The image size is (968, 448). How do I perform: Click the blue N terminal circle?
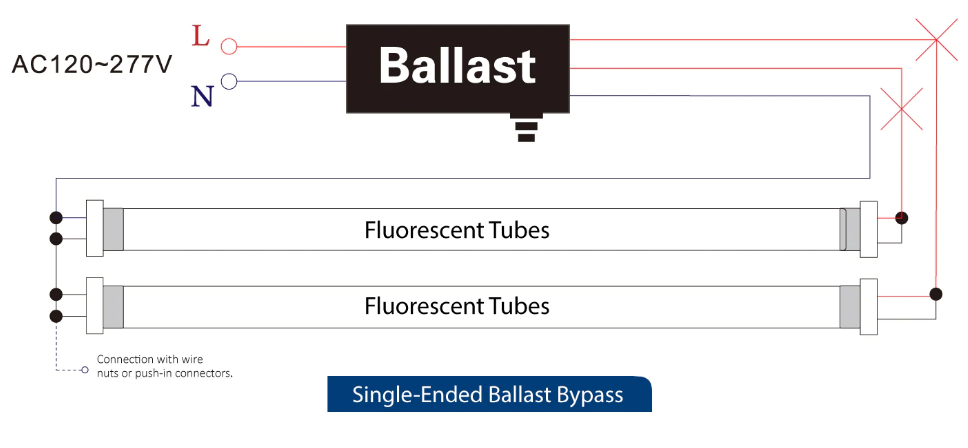(x=228, y=82)
